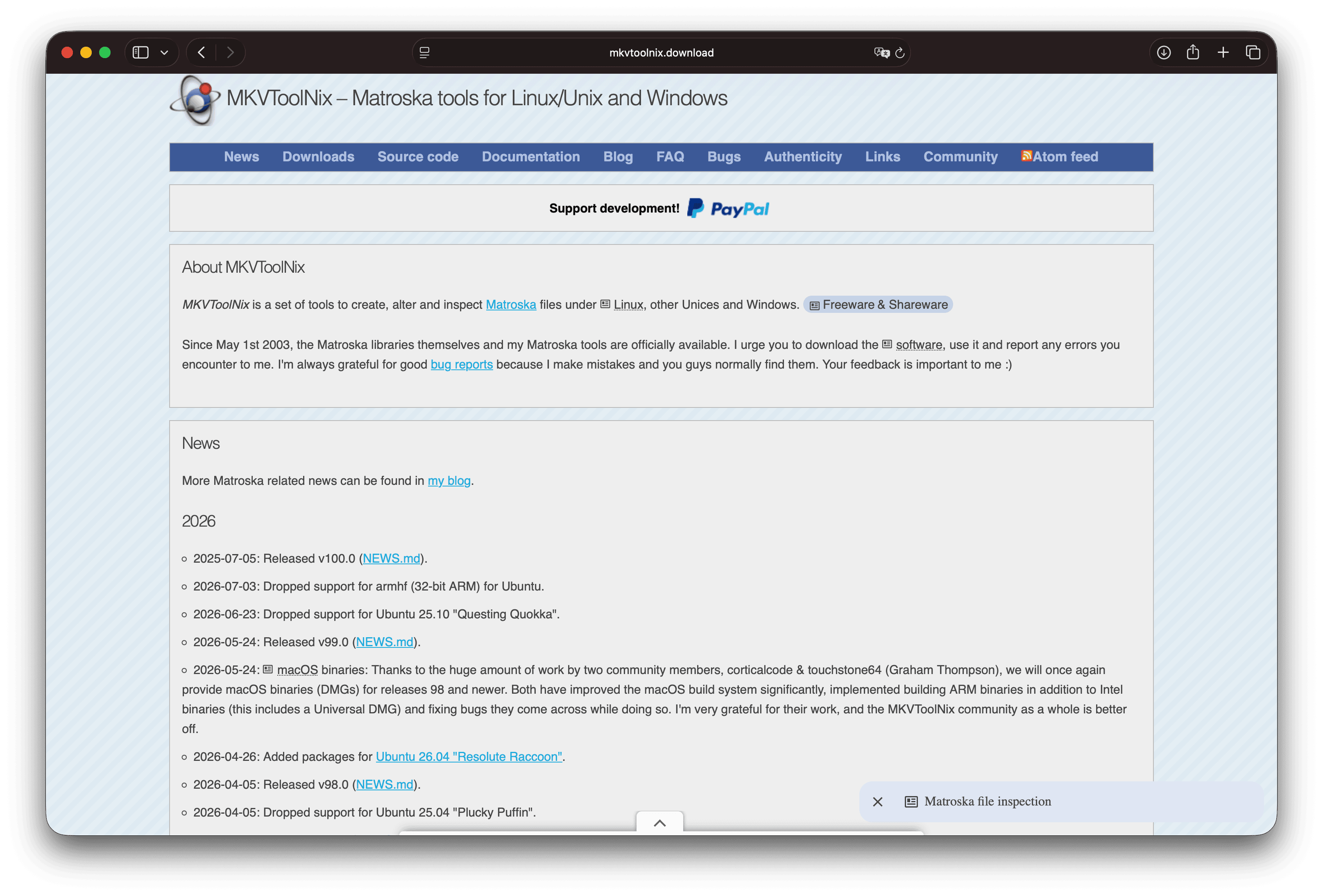Open the News navigation item

241,156
